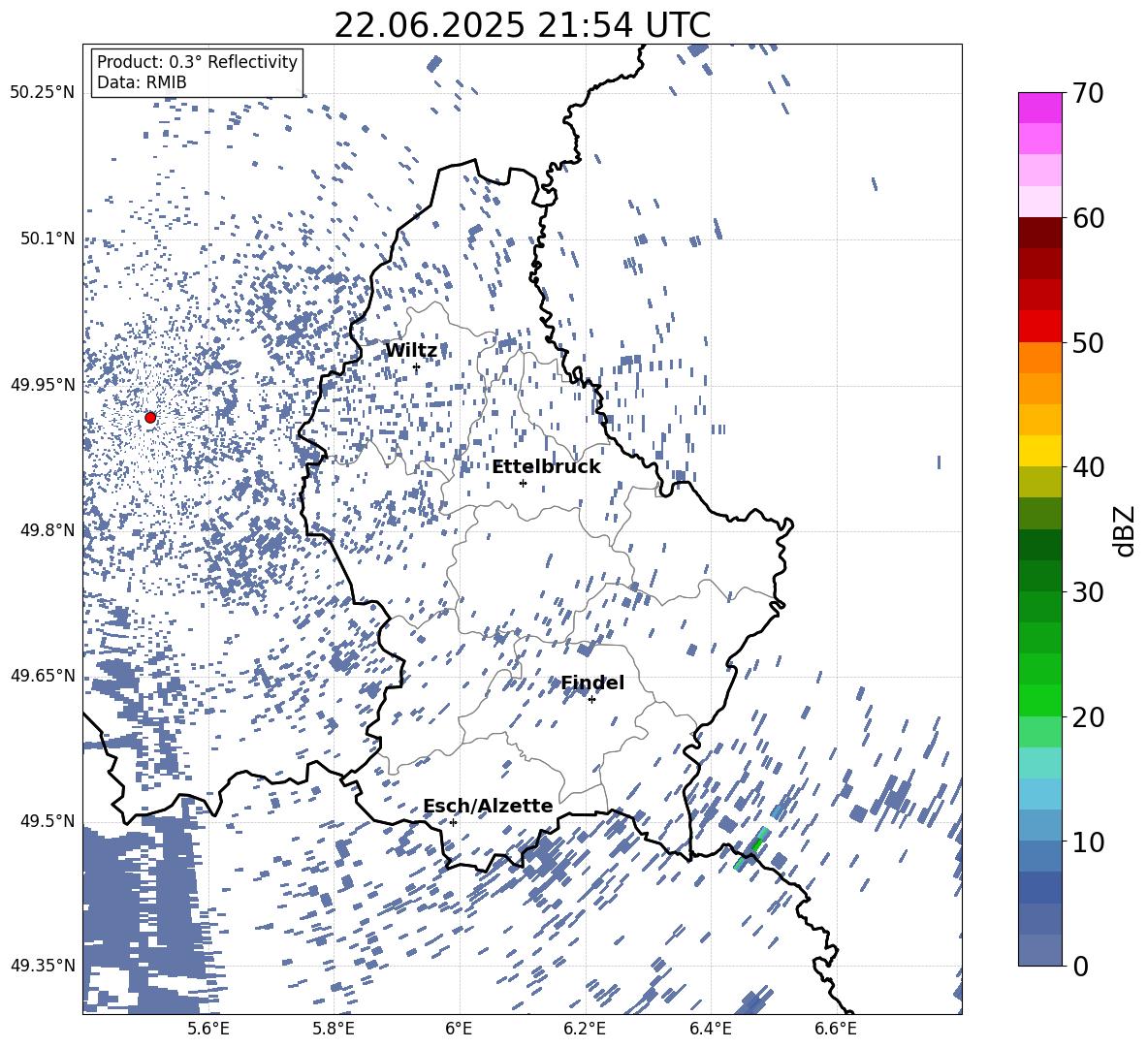Click the Product: 0.3° Reflectivity text
The width and height of the screenshot is (1148, 1048).
197,62
